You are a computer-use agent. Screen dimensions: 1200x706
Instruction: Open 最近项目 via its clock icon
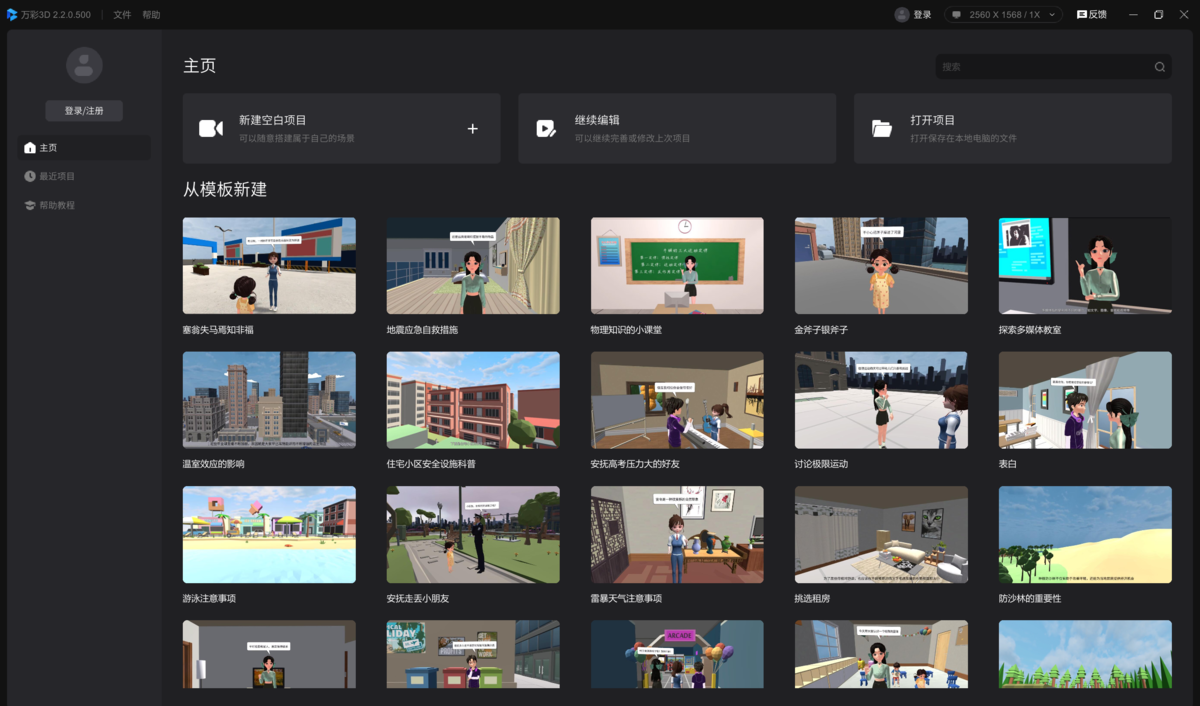tap(28, 176)
